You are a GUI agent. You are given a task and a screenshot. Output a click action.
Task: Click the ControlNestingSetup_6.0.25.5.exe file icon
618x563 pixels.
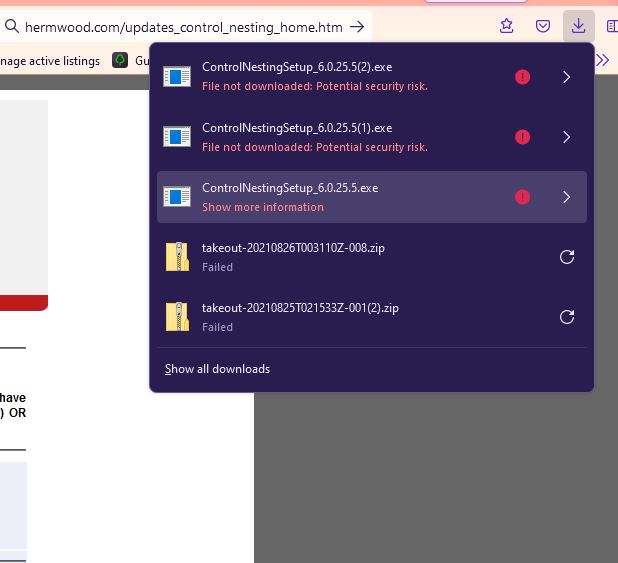point(177,196)
